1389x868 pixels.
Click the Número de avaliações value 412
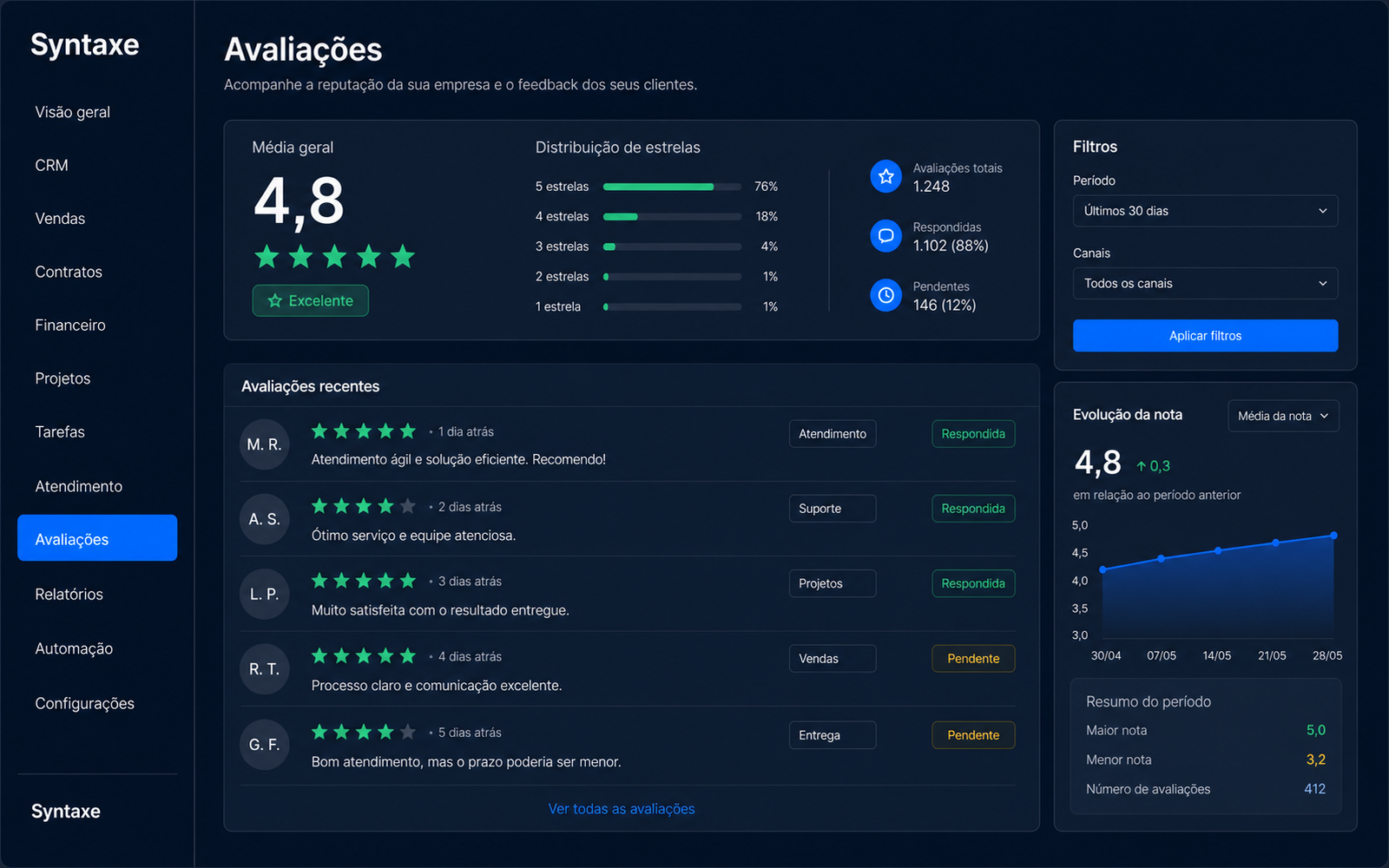(1314, 789)
